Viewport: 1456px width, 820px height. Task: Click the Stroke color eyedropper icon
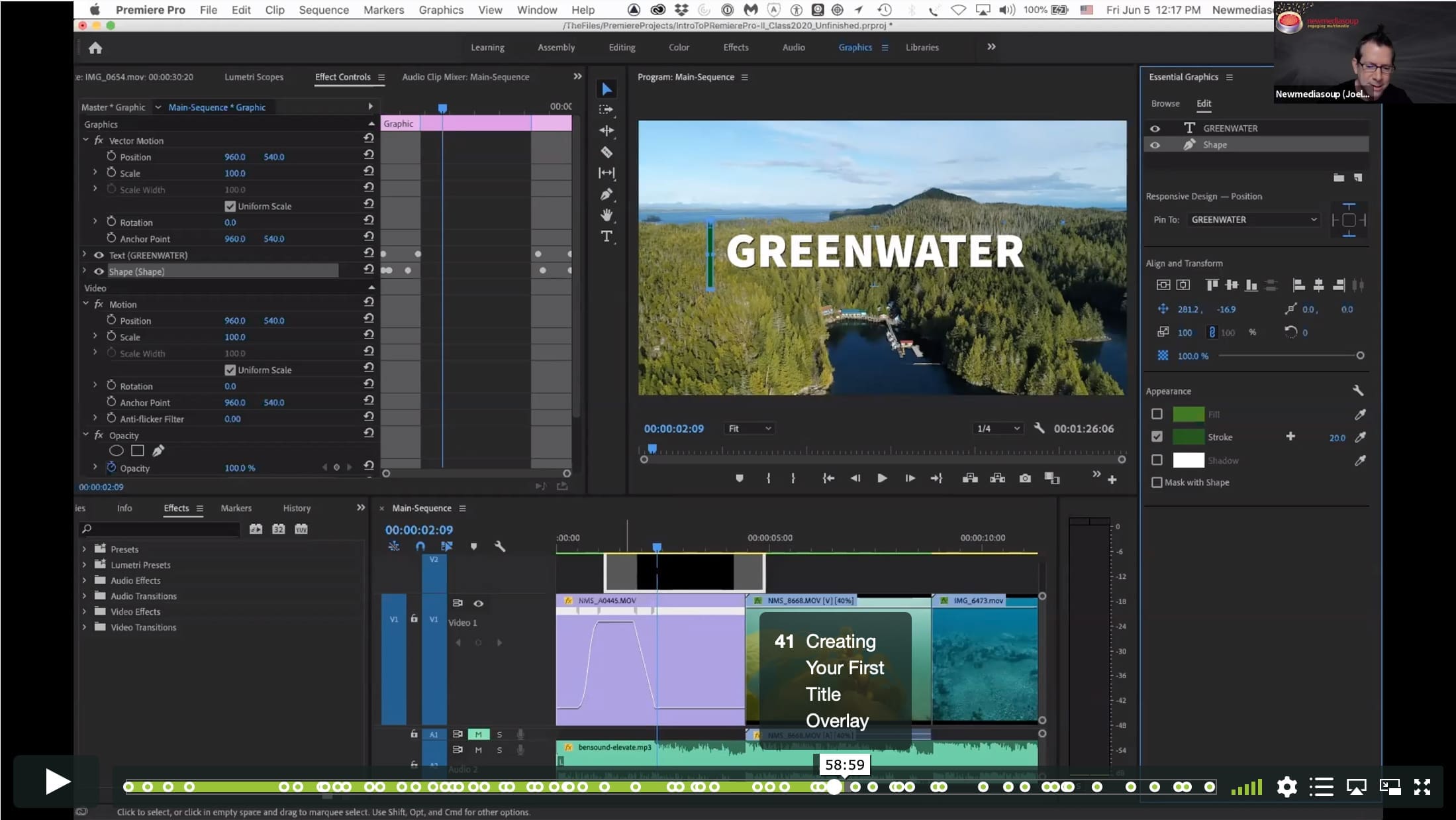point(1360,437)
